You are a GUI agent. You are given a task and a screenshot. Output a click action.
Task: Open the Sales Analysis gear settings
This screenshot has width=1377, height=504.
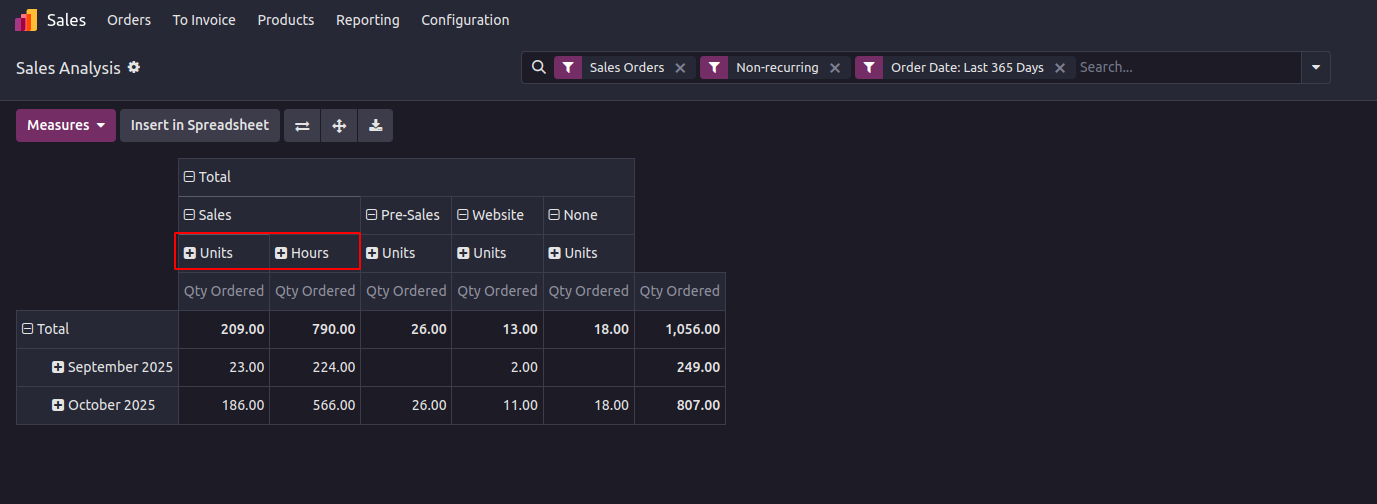click(134, 68)
